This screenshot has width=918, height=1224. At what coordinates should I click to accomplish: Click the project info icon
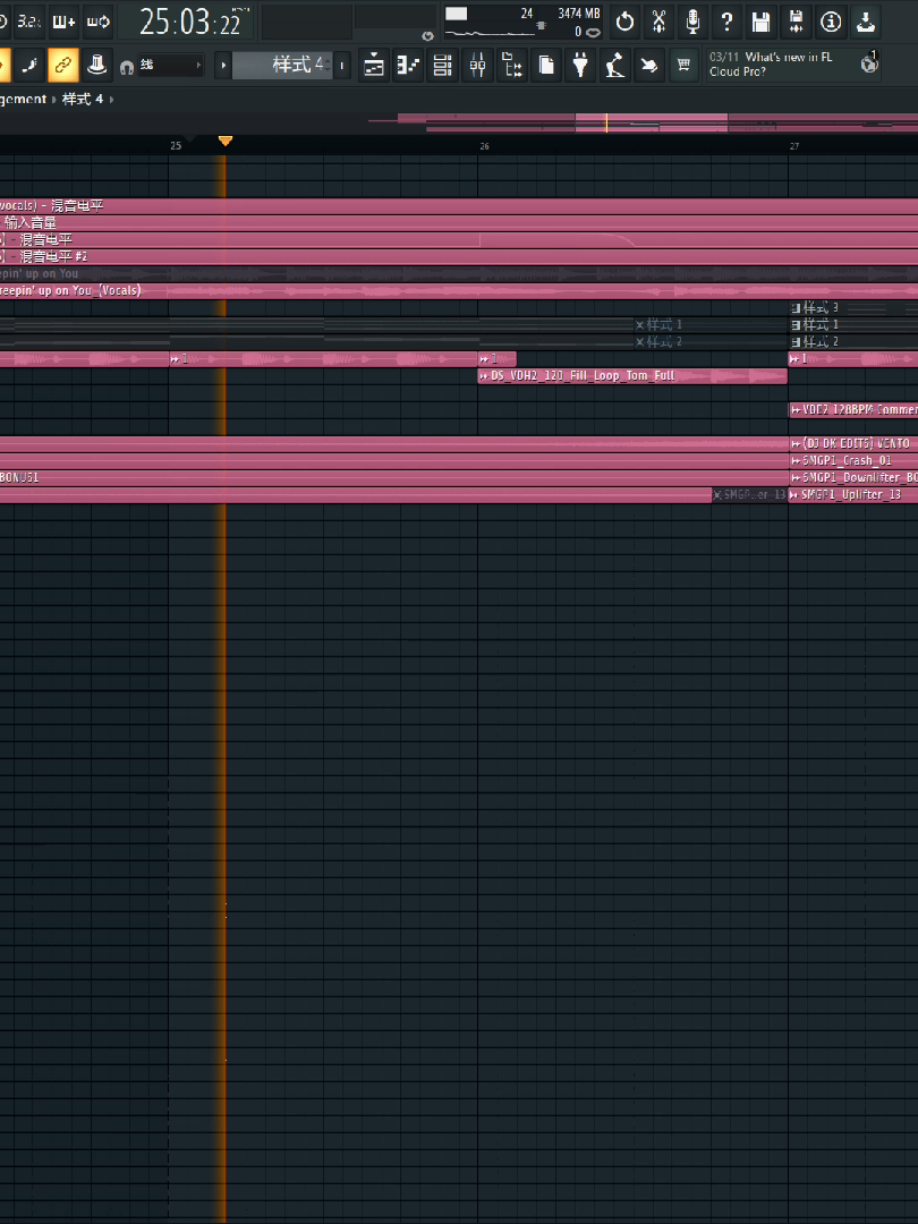click(830, 21)
